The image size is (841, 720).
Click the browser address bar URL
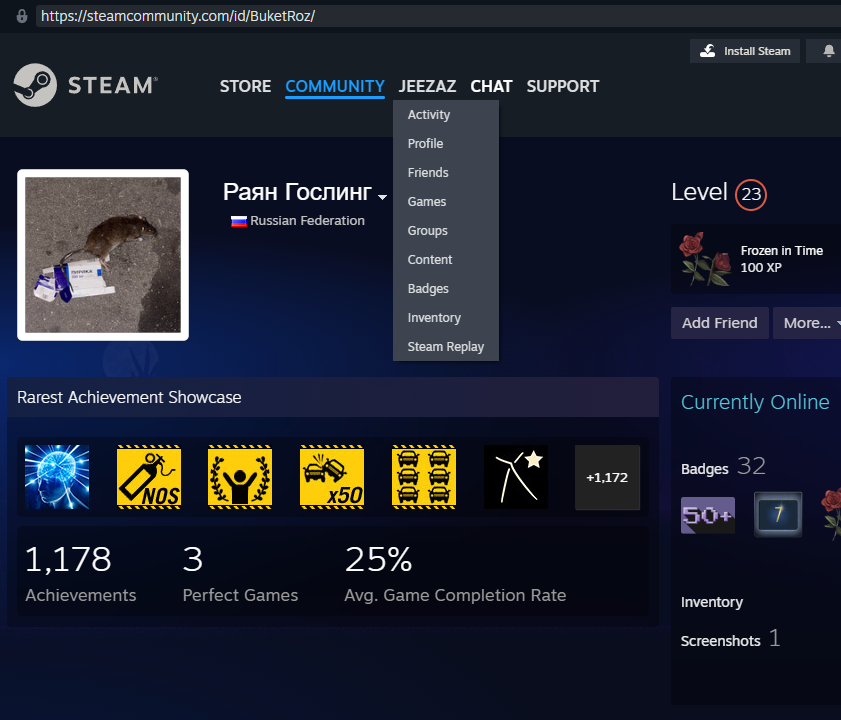pyautogui.click(x=178, y=16)
